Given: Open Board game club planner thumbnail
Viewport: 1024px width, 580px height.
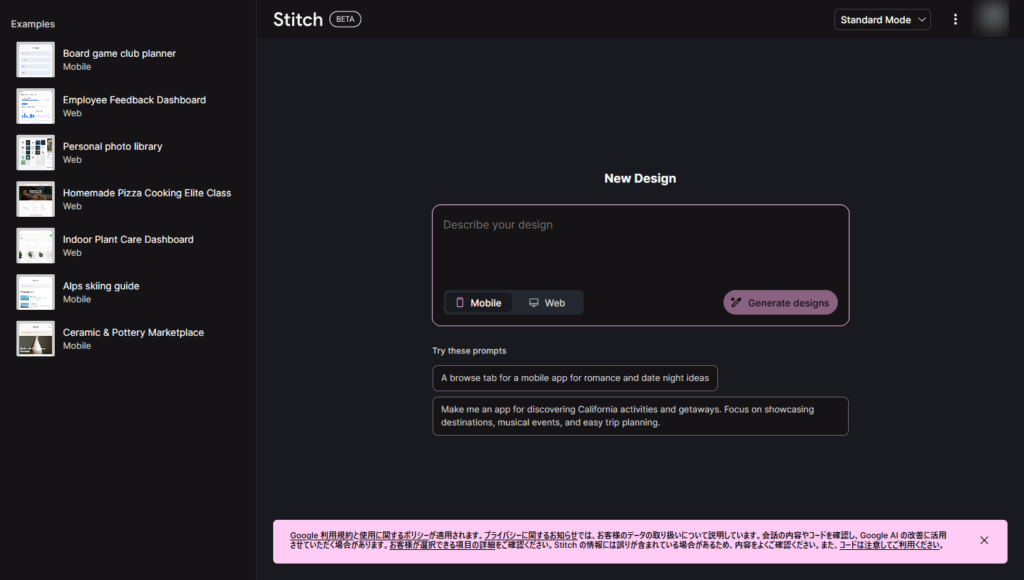Looking at the screenshot, I should point(35,59).
